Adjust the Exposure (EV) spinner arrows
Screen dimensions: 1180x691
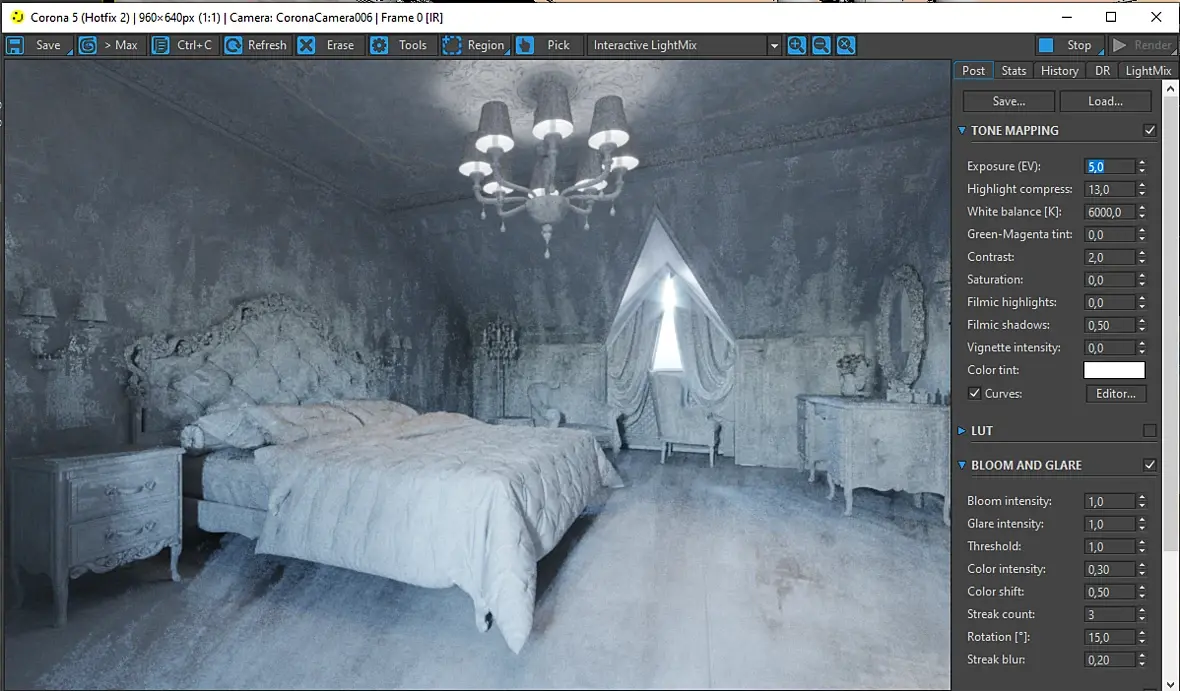coord(1142,166)
